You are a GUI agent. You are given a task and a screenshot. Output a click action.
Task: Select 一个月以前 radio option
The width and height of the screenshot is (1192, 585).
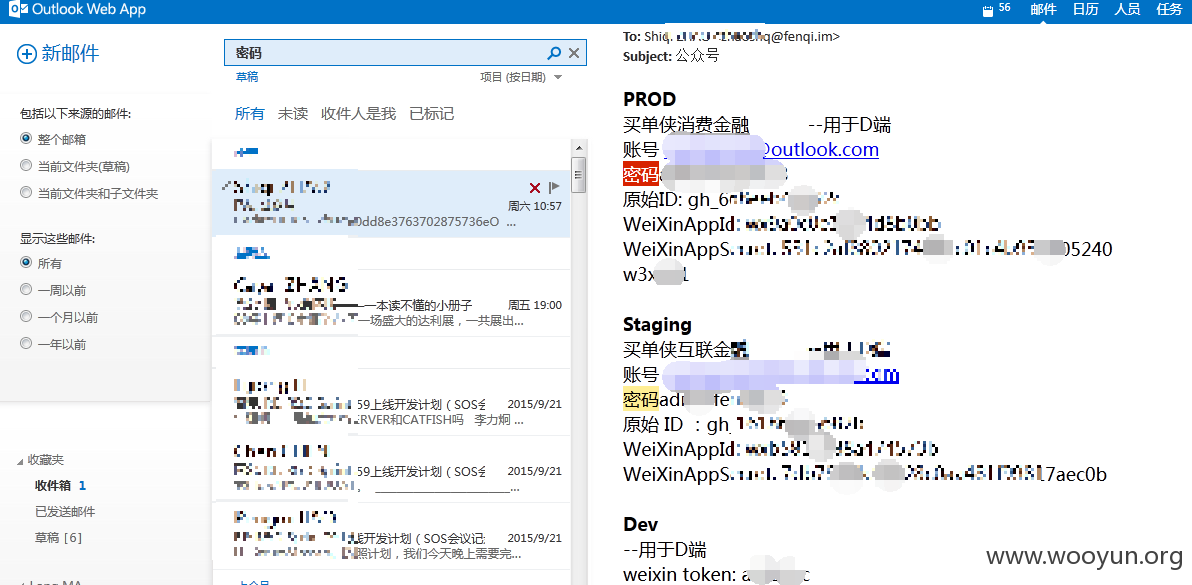tap(27, 317)
